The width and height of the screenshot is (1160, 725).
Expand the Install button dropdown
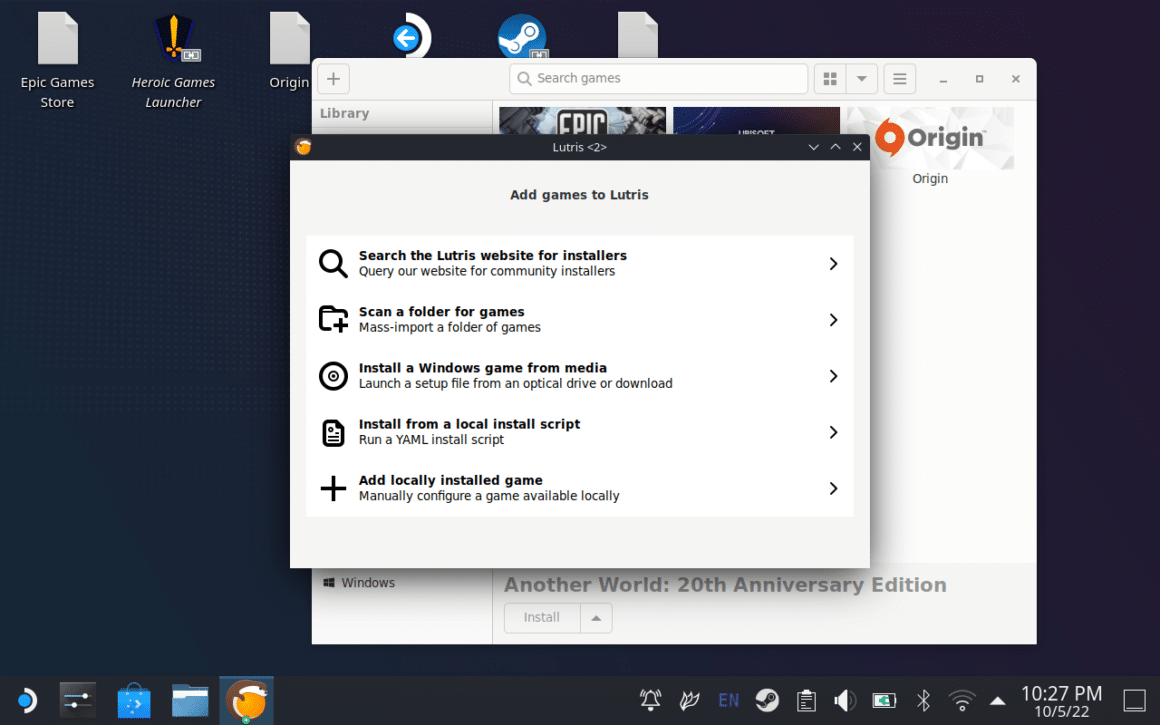tap(597, 618)
